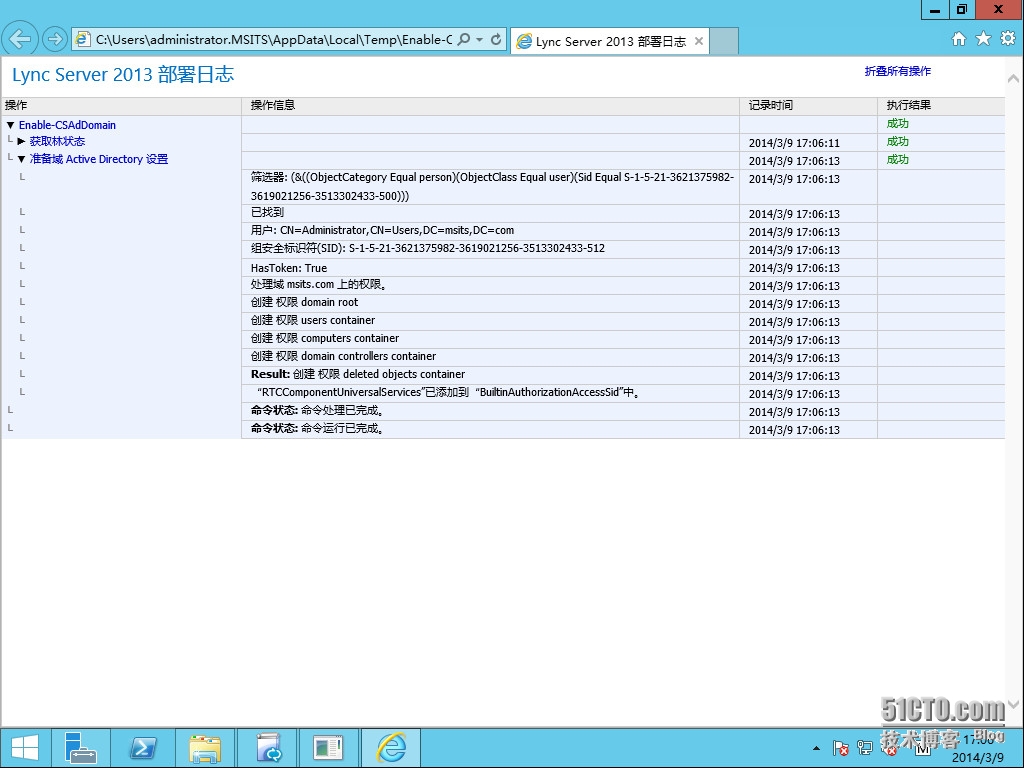The height and width of the screenshot is (768, 1024).
Task: Click the 筛选器 ObjectCategory filter text
Action: 492,186
